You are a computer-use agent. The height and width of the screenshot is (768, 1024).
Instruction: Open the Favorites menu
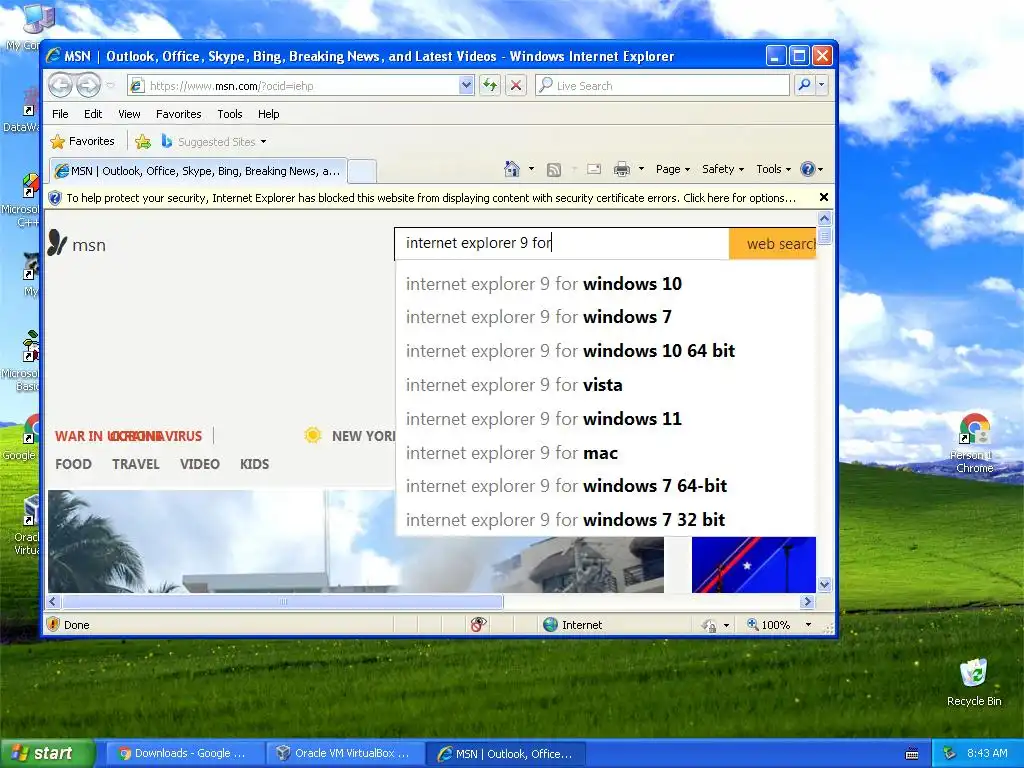coord(178,114)
